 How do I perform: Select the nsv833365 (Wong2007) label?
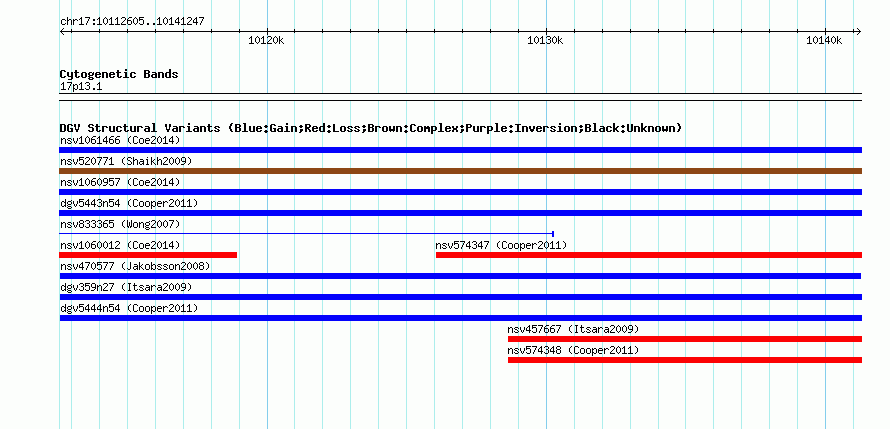(x=120, y=224)
